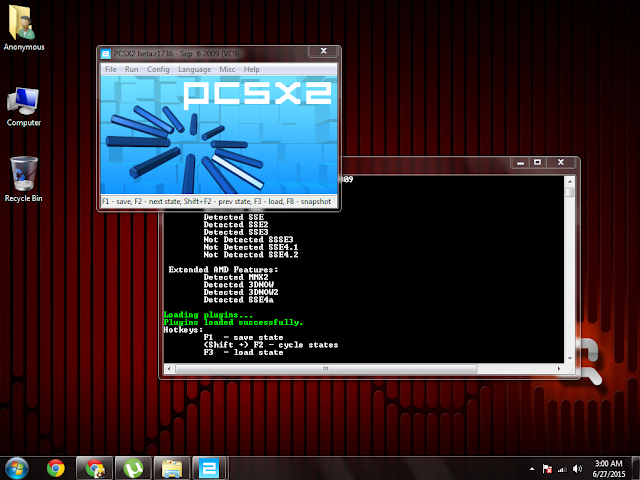Show hidden system tray icons
Screen dimensions: 640x480
point(532,469)
